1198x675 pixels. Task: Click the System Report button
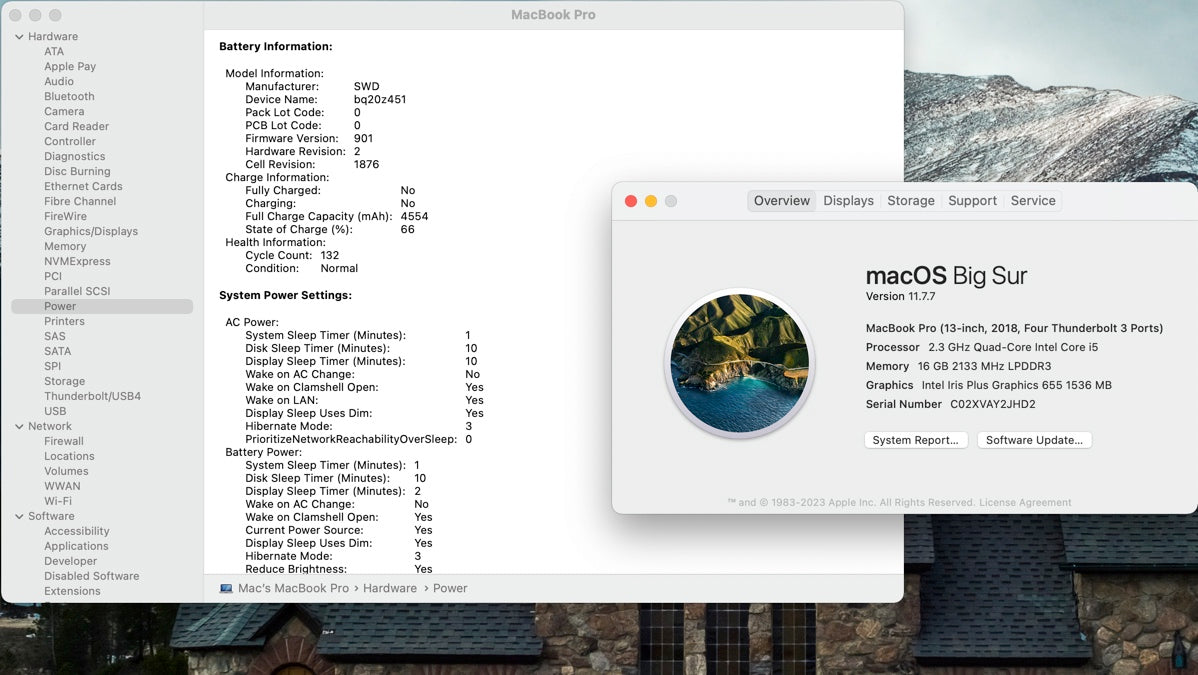[915, 440]
